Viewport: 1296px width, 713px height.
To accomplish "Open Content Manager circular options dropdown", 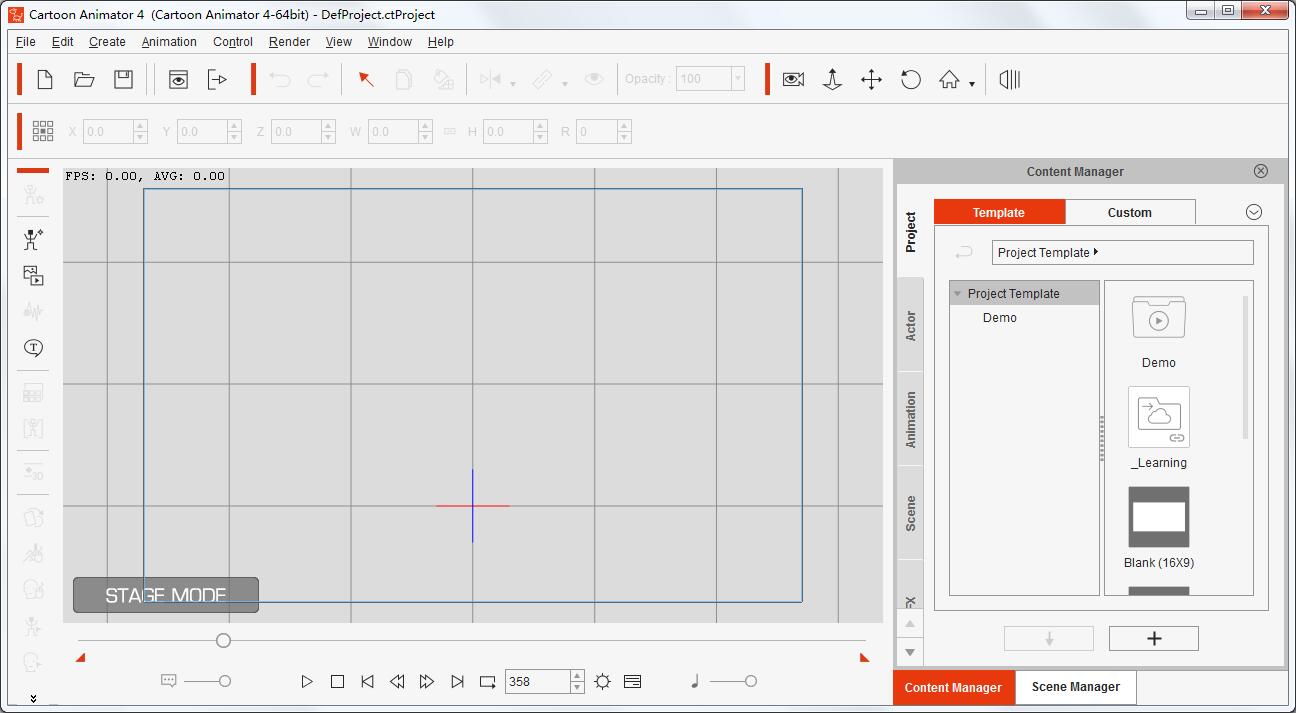I will [x=1254, y=212].
